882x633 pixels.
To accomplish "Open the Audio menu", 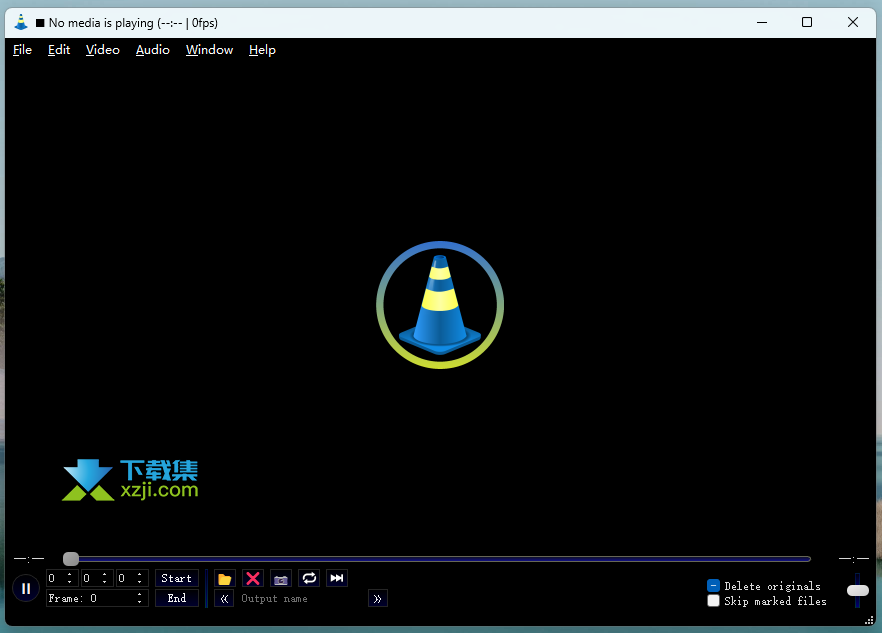I will pos(152,50).
